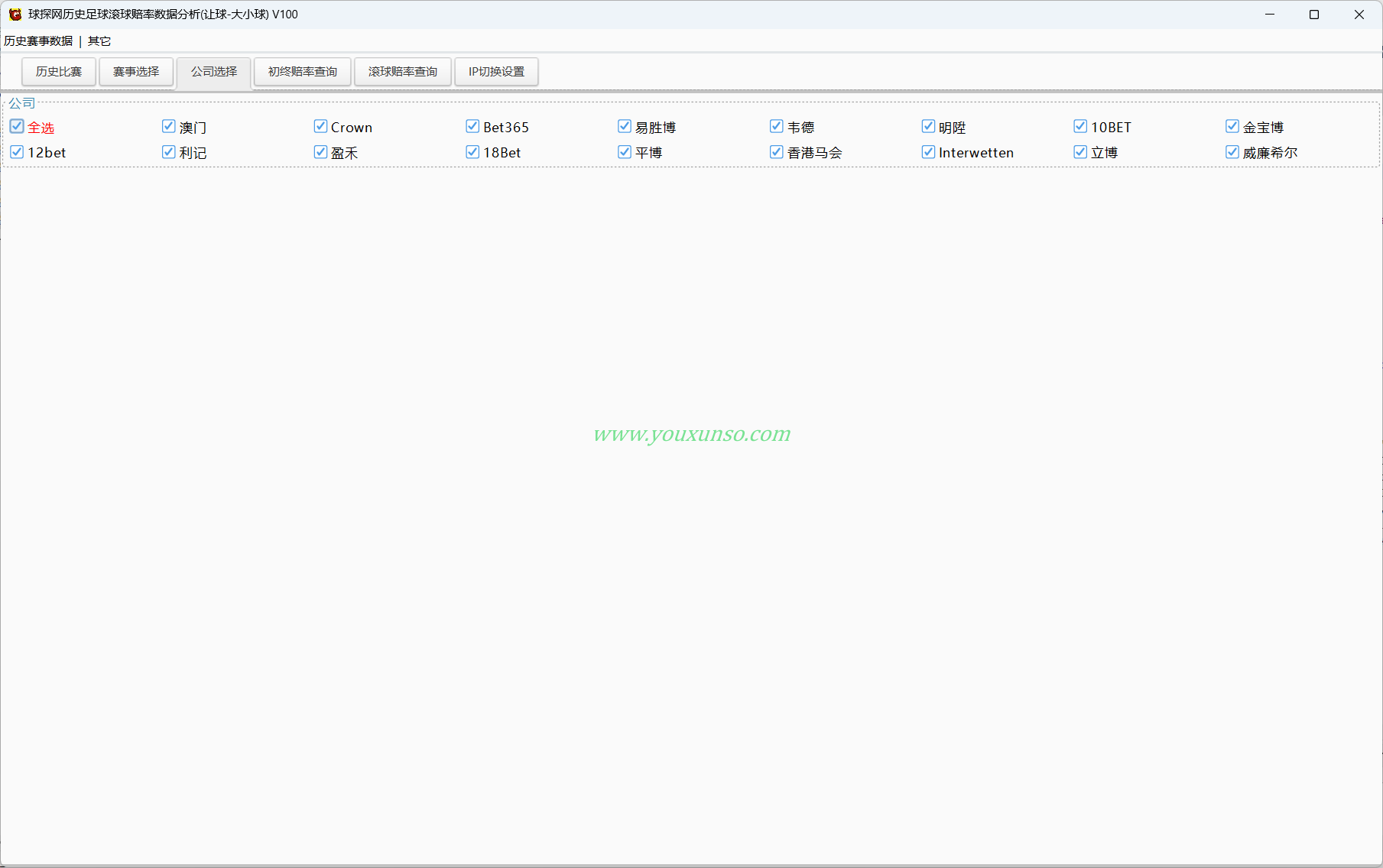
Task: Open the 历史赛事数据 menu
Action: tap(38, 41)
